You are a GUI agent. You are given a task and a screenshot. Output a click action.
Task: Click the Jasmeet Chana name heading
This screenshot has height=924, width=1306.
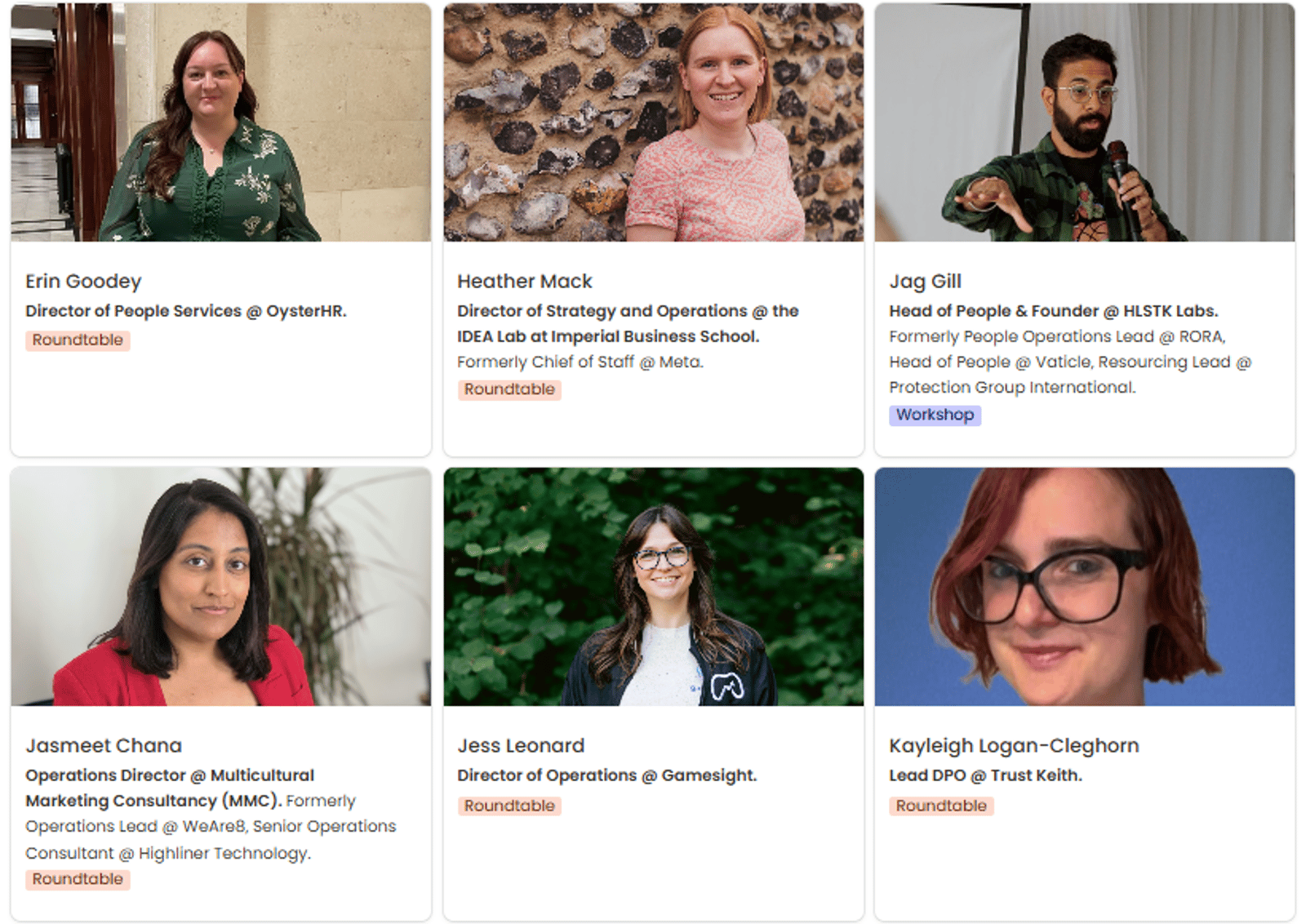pyautogui.click(x=104, y=746)
